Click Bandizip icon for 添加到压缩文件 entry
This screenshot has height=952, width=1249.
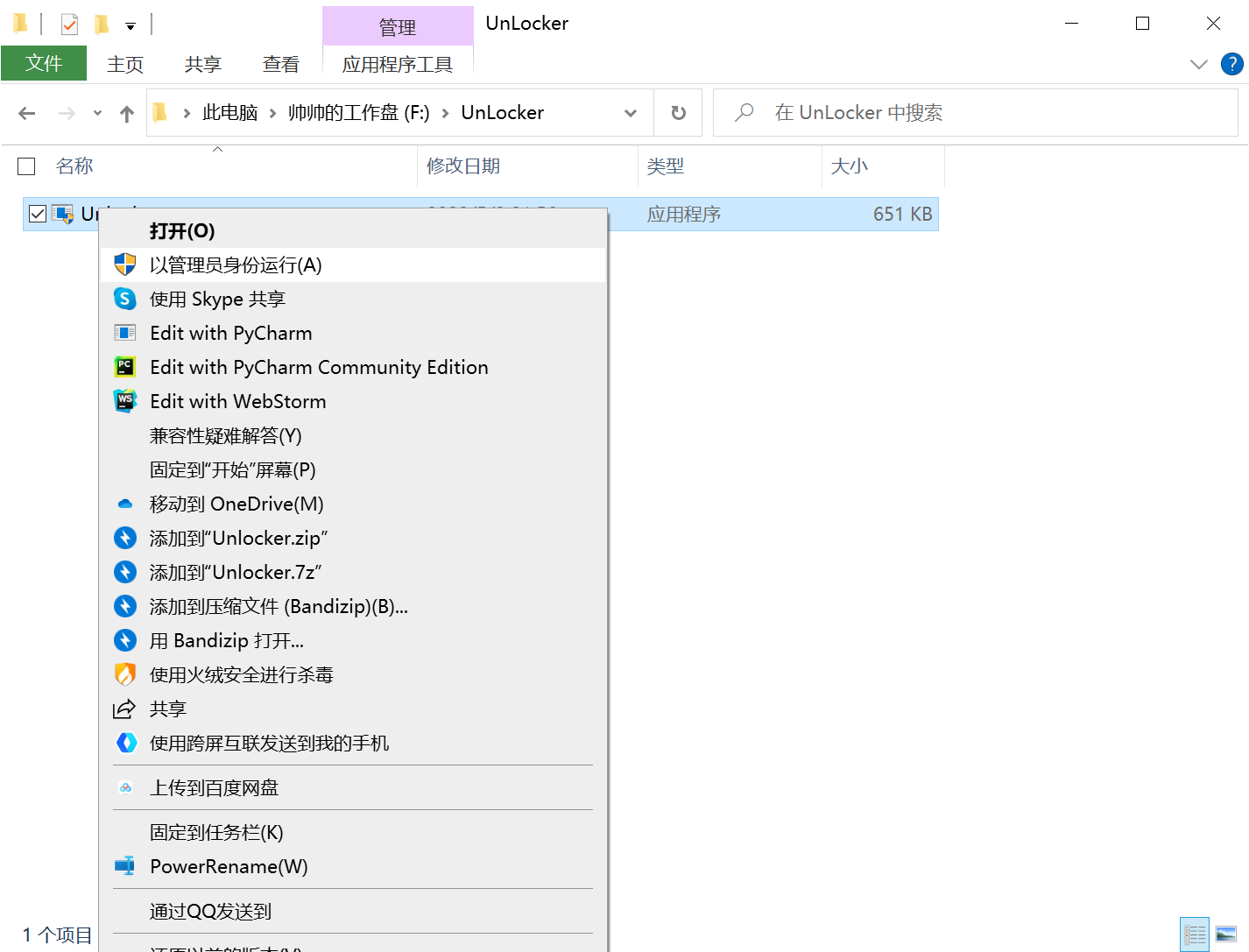tap(125, 606)
